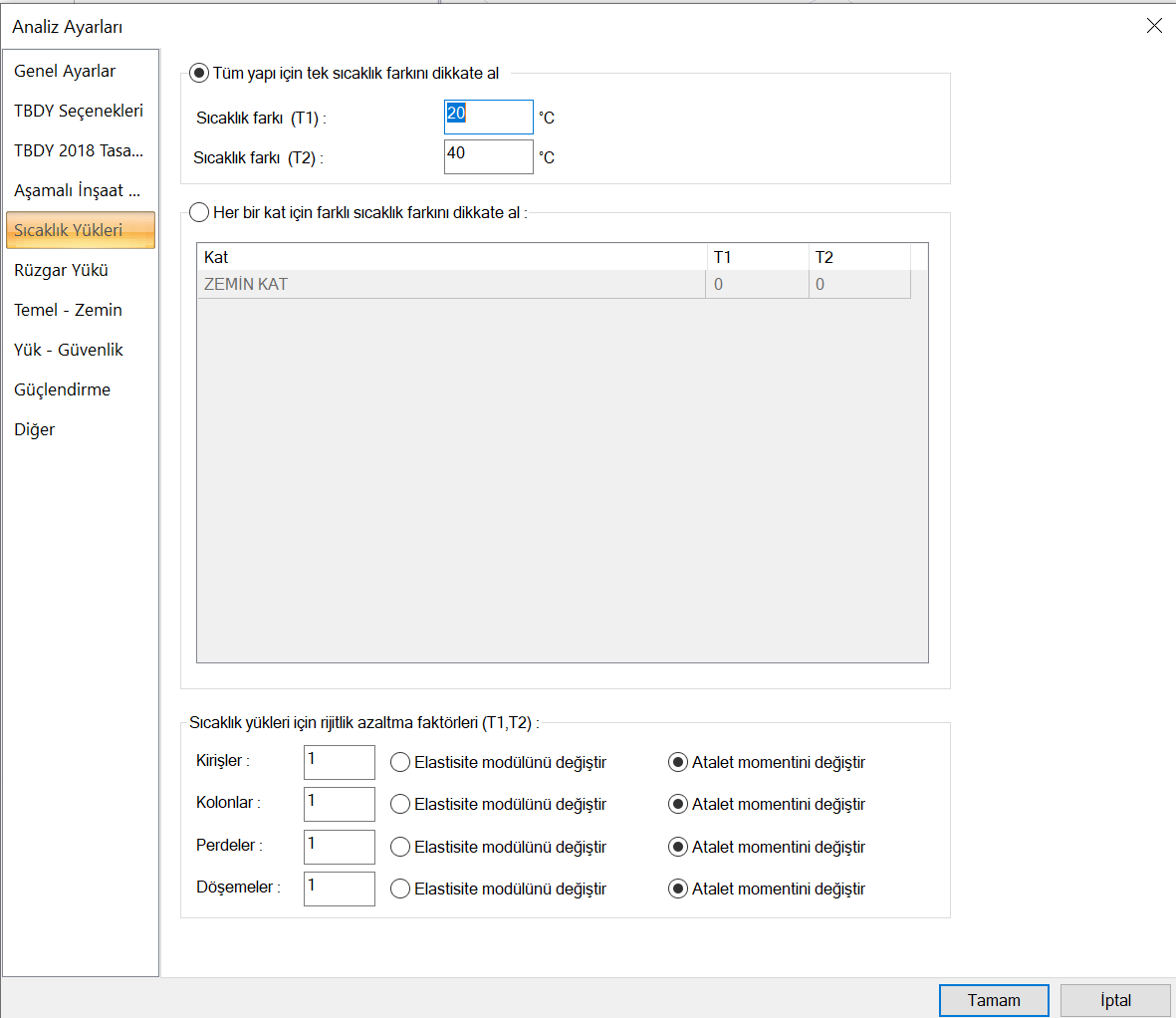Open the Güçlendirme section

click(x=63, y=390)
